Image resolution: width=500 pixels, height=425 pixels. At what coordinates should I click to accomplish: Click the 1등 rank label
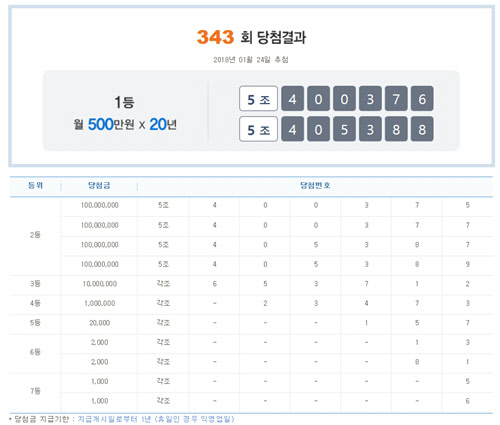pos(124,102)
